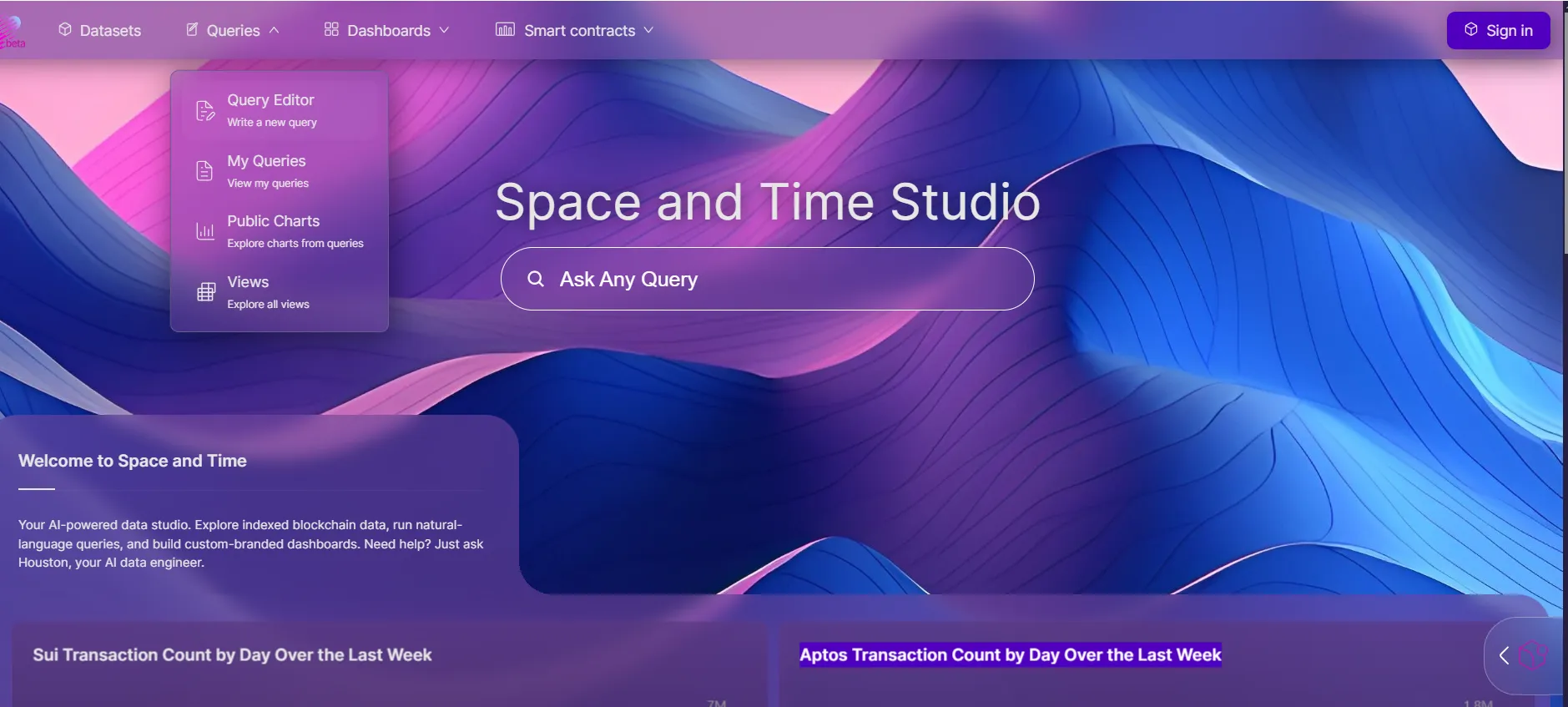Image resolution: width=1568 pixels, height=707 pixels.
Task: Collapse the Queries dropdown chevron
Action: [x=275, y=30]
